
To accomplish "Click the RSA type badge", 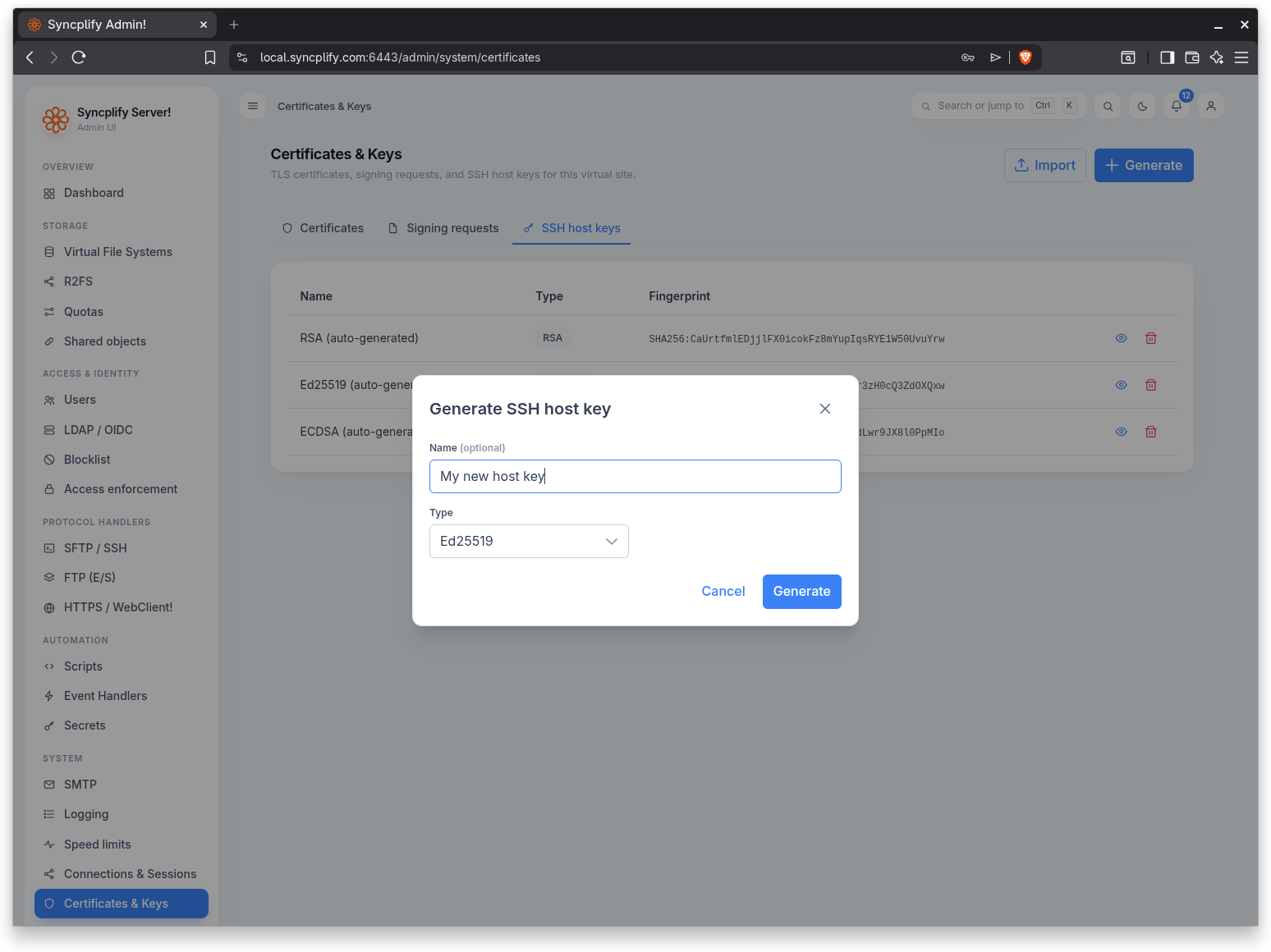I will tap(553, 338).
